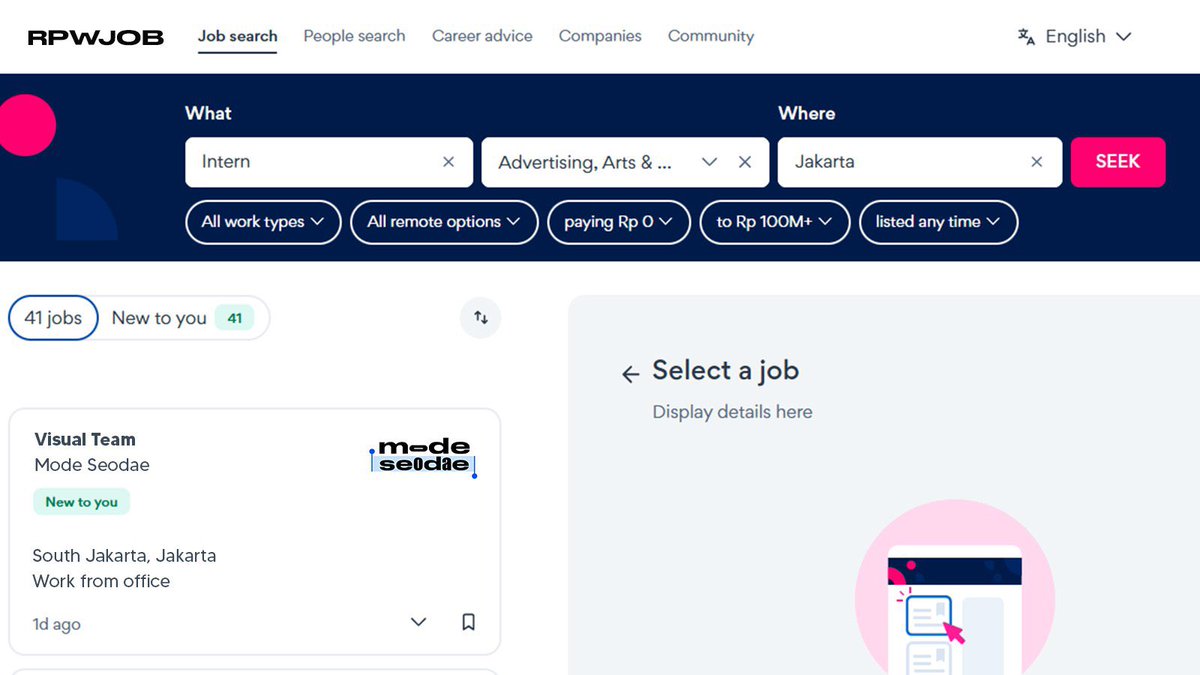
Task: Save the Visual Team job with bookmark
Action: (x=468, y=622)
